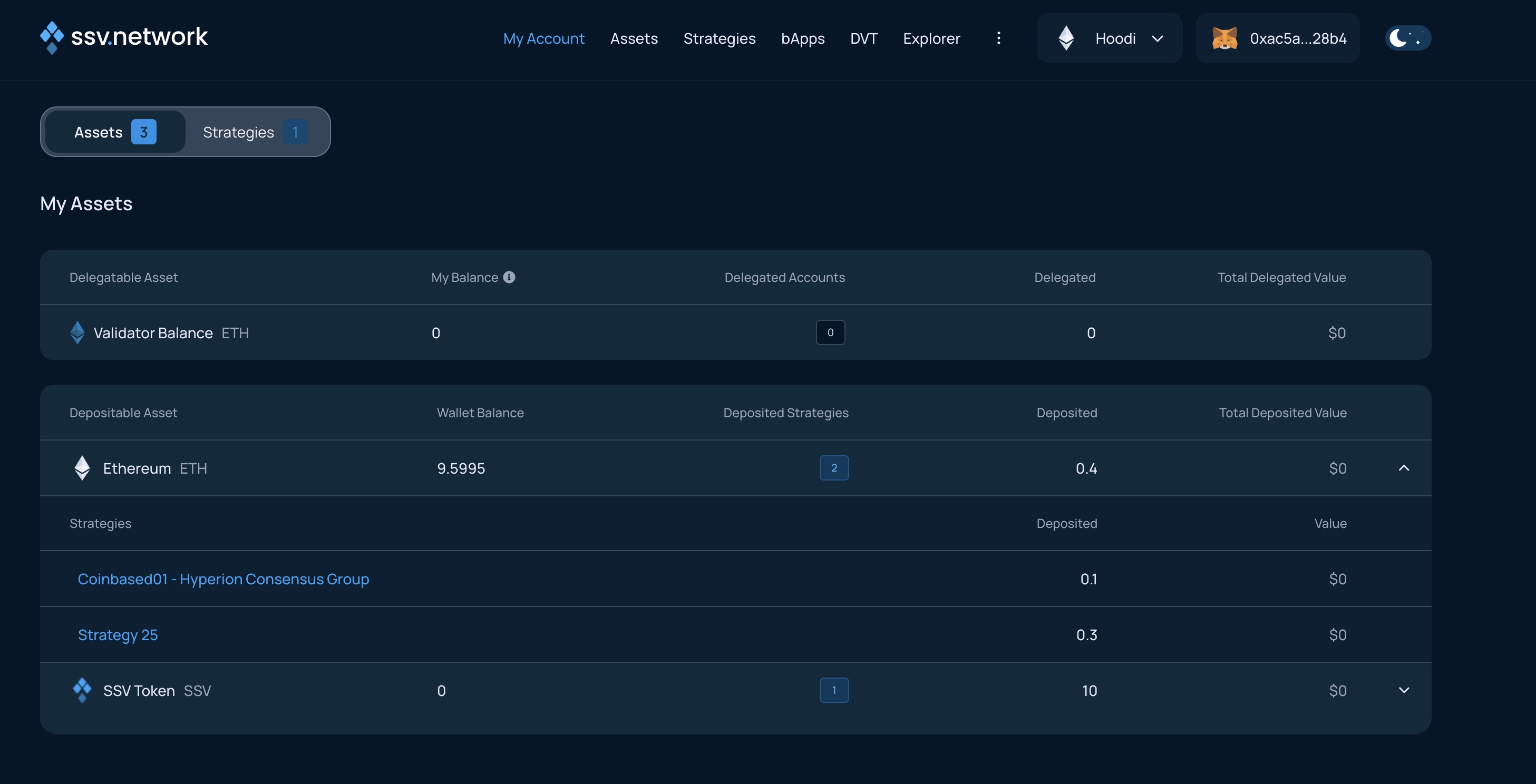Click Coinbased01 deposited value 0.1
1536x784 pixels.
(1089, 579)
